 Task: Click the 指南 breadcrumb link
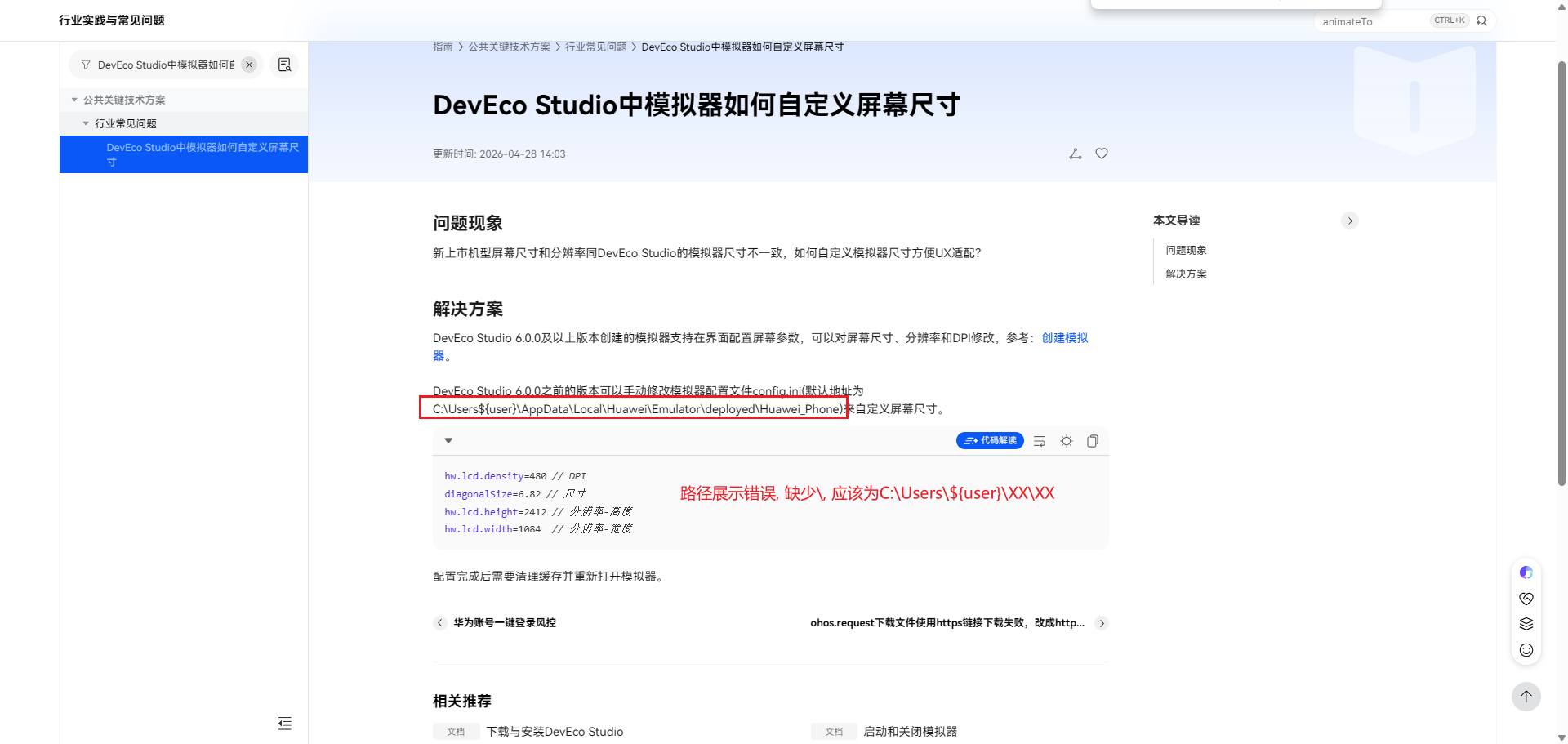tap(443, 47)
